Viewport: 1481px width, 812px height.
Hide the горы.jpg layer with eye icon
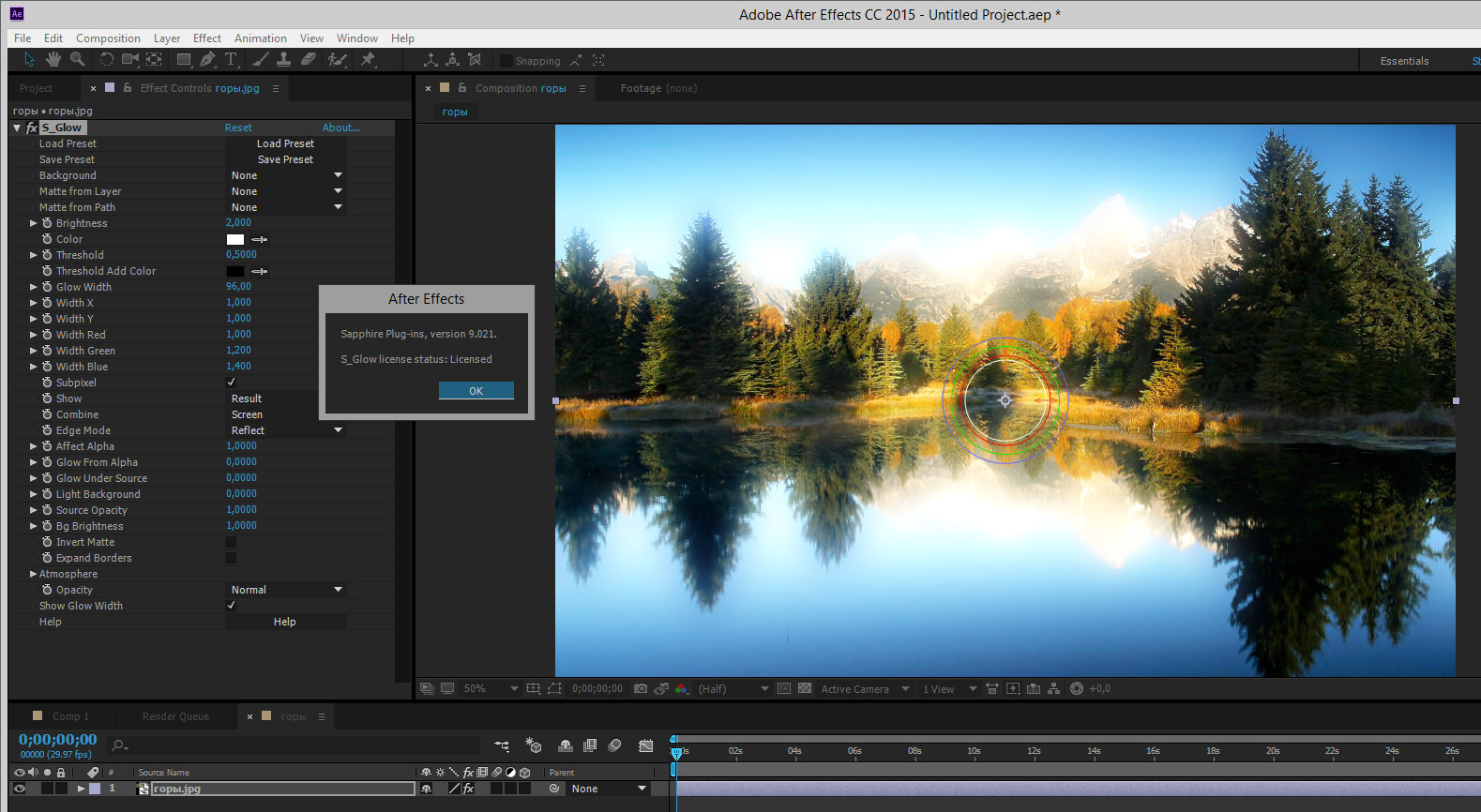[x=19, y=789]
